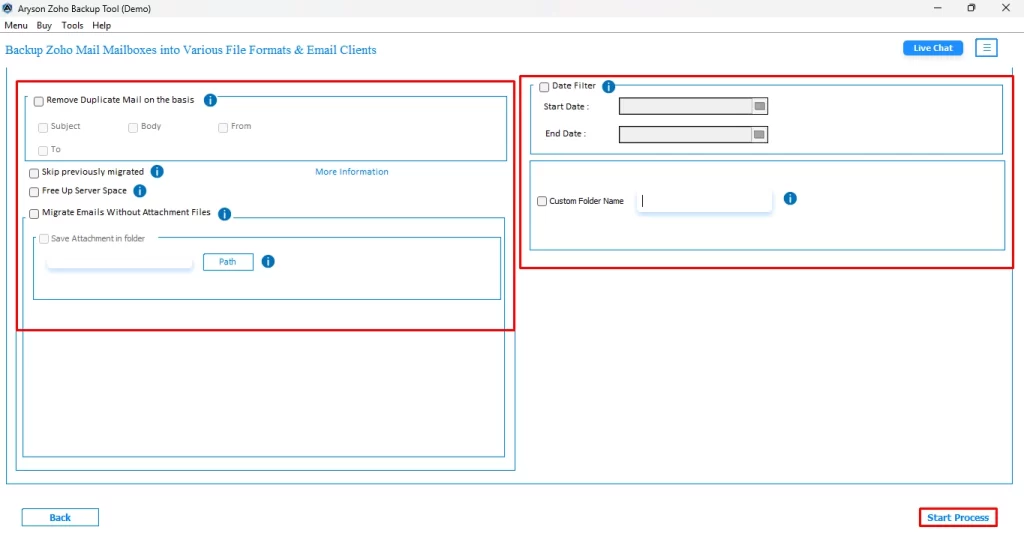Open the hamburger menu icon near Live Chat
Image resolution: width=1024 pixels, height=539 pixels.
click(x=986, y=48)
